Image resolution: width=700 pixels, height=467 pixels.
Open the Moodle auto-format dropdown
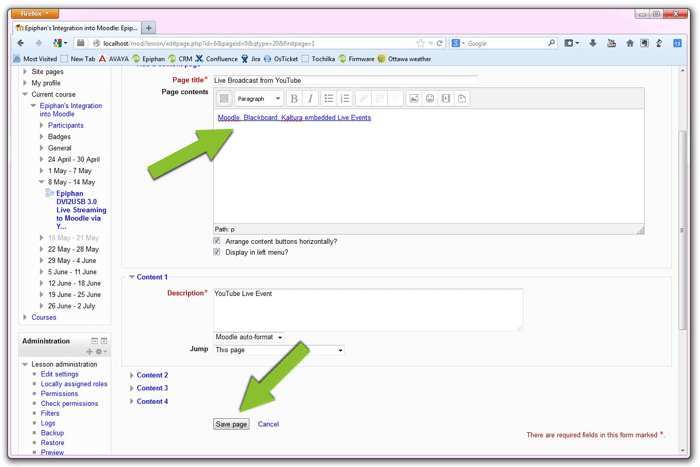(249, 337)
